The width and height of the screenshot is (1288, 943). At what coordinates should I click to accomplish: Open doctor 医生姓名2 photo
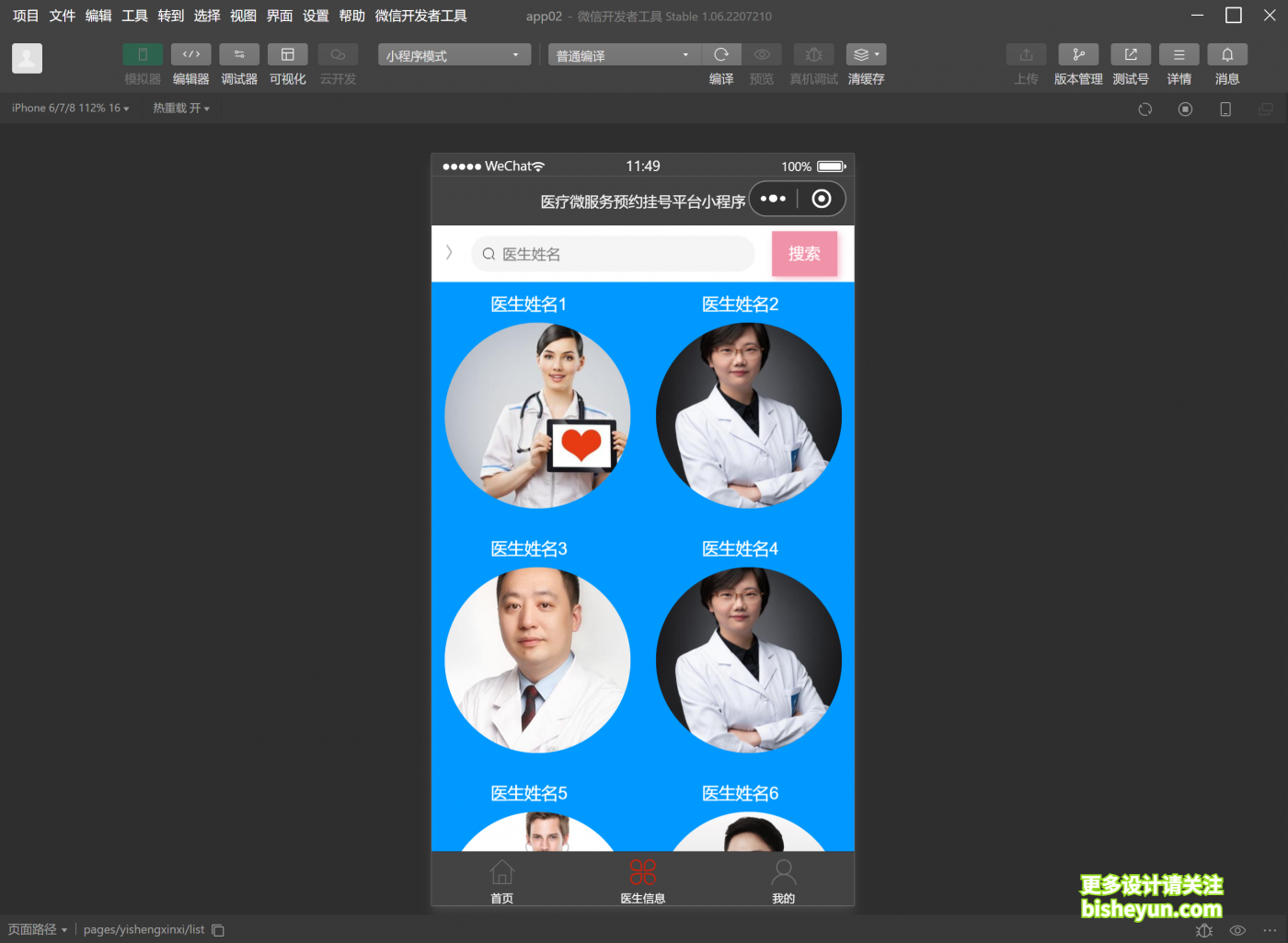749,416
